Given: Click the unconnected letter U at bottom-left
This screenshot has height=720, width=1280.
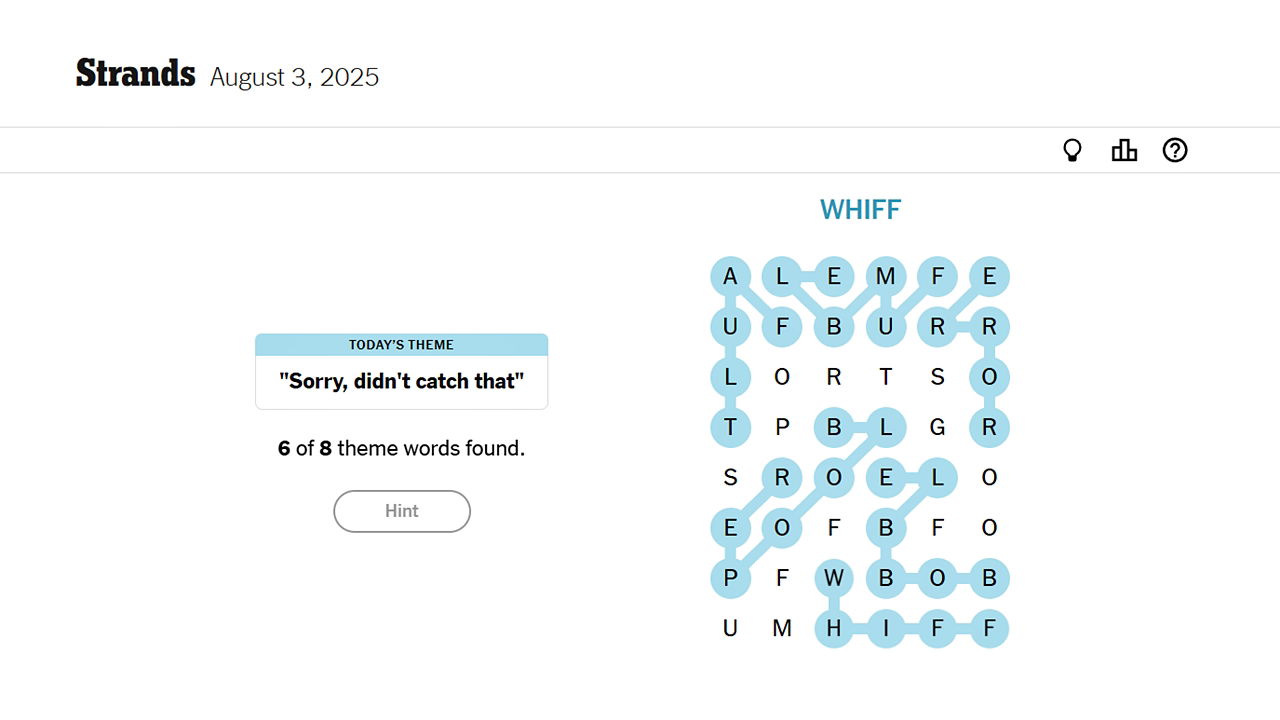Looking at the screenshot, I should click(730, 629).
